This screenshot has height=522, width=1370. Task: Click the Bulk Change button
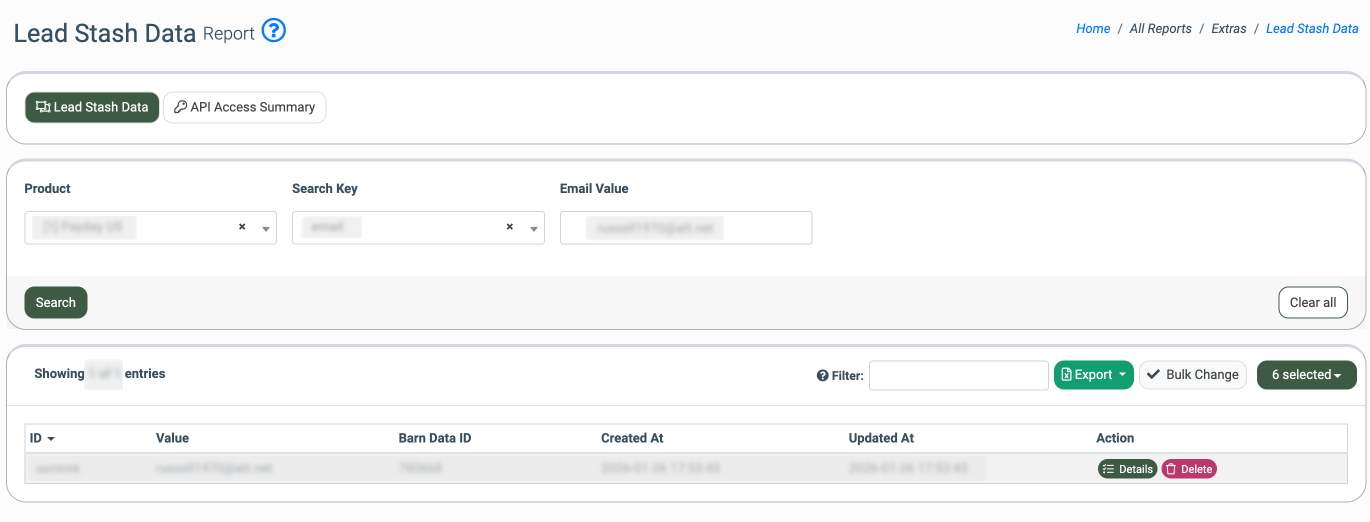(1192, 375)
